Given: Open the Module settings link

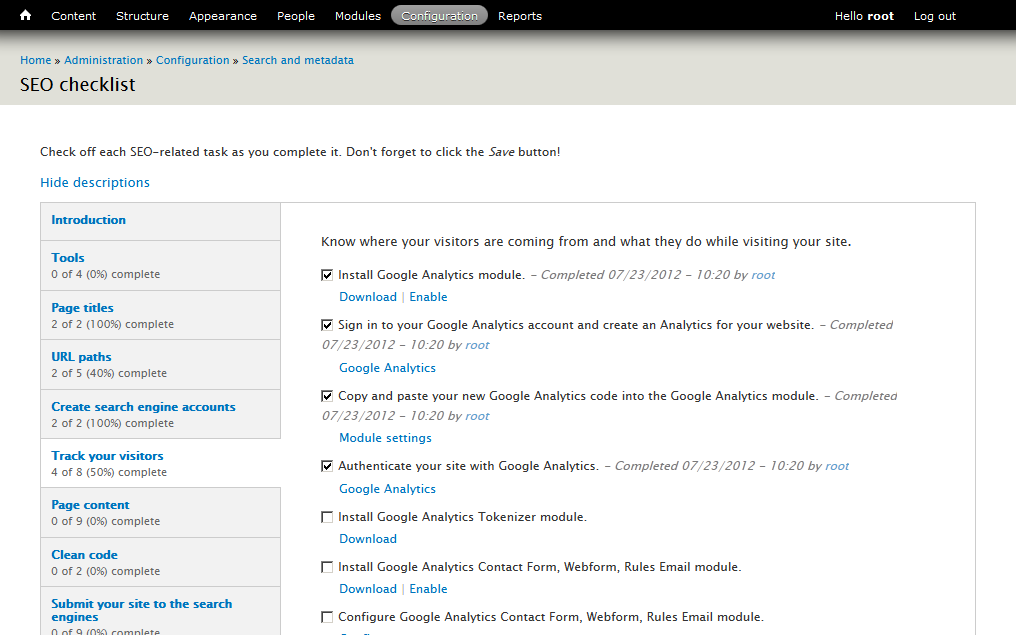Looking at the screenshot, I should click(x=385, y=438).
